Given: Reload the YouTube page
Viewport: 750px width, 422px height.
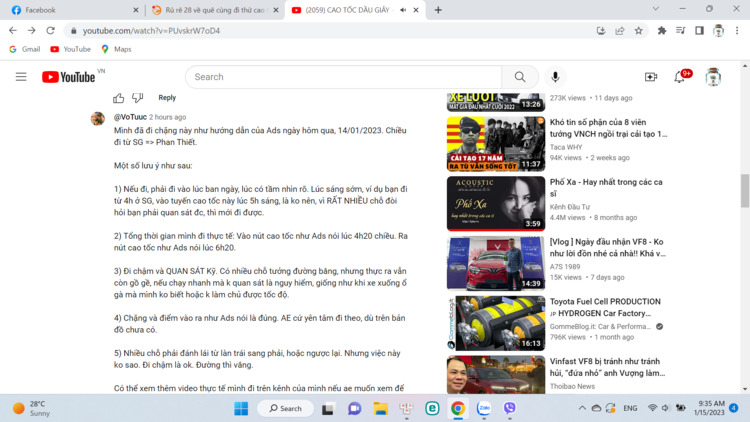Looking at the screenshot, I should tap(50, 30).
